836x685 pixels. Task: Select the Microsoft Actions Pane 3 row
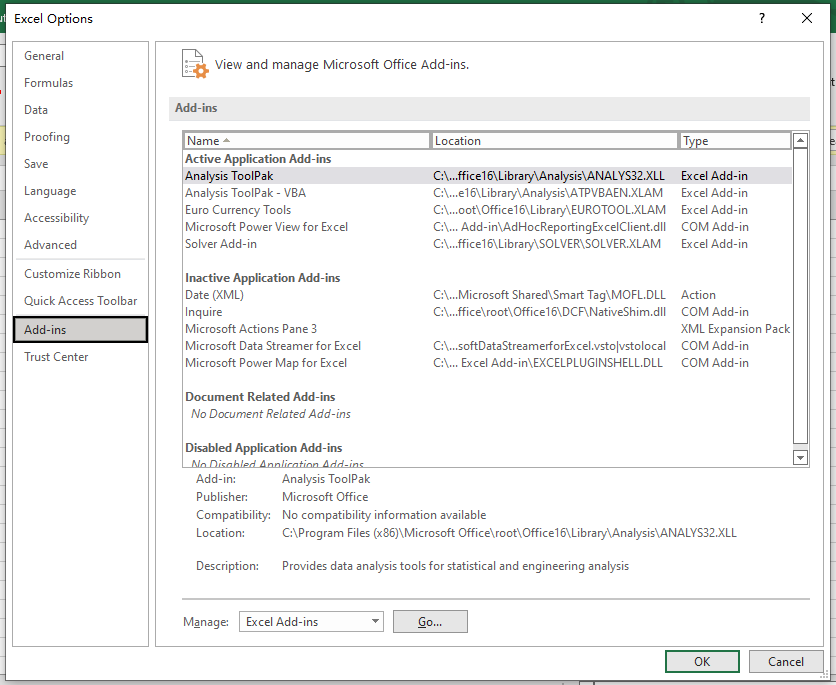coord(487,329)
